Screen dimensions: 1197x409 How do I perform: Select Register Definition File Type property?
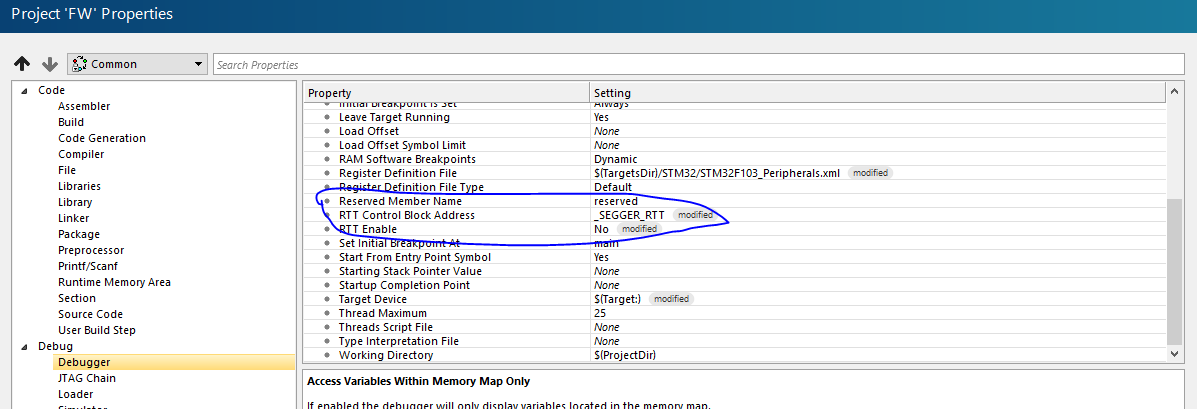(x=411, y=187)
